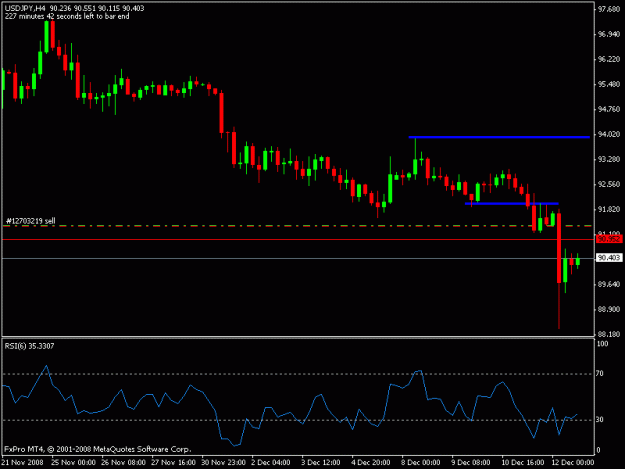
Task: Click the solid red horizontal price line
Action: [x=298, y=239]
